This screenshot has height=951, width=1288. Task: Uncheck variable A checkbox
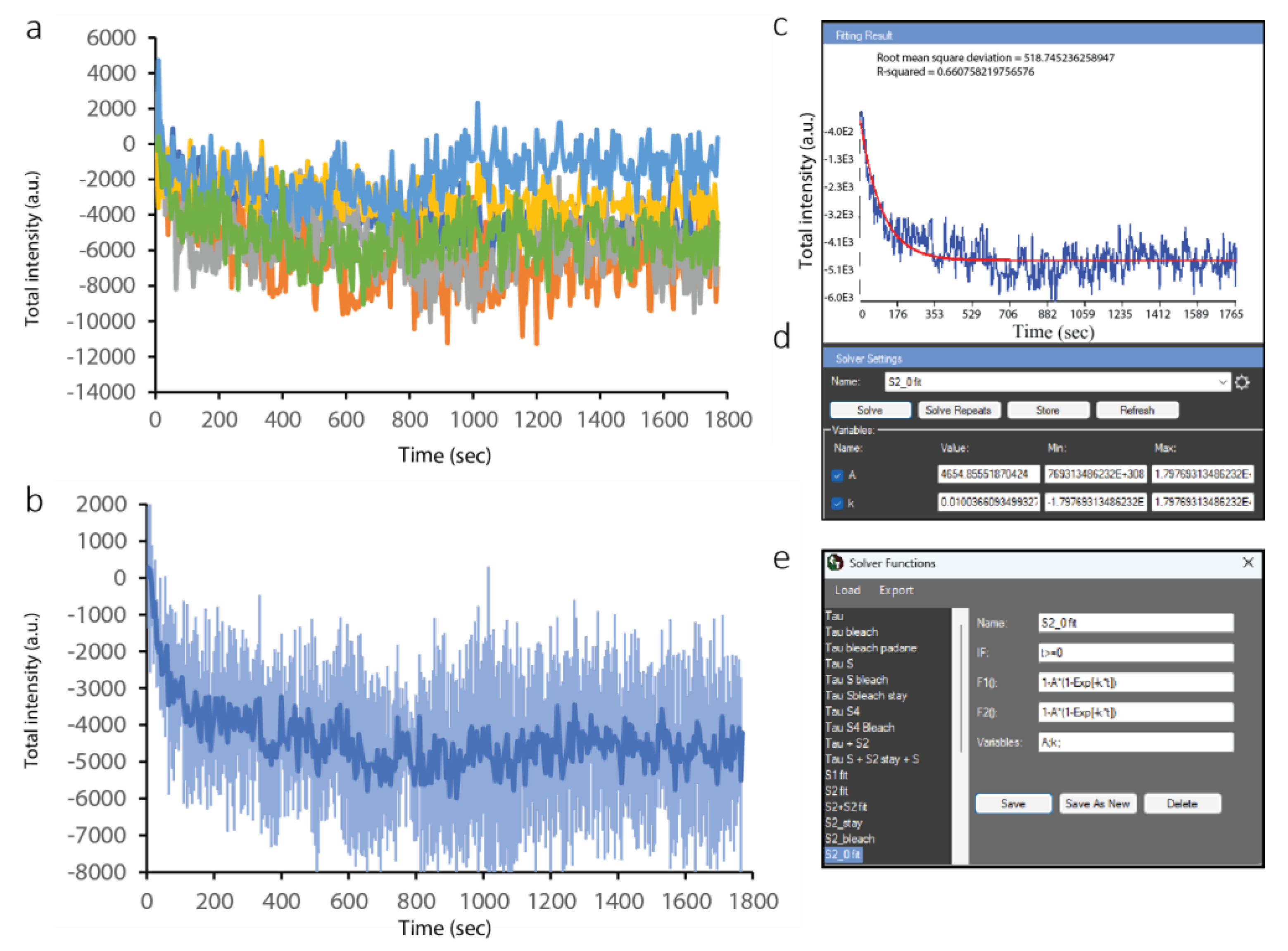point(838,476)
